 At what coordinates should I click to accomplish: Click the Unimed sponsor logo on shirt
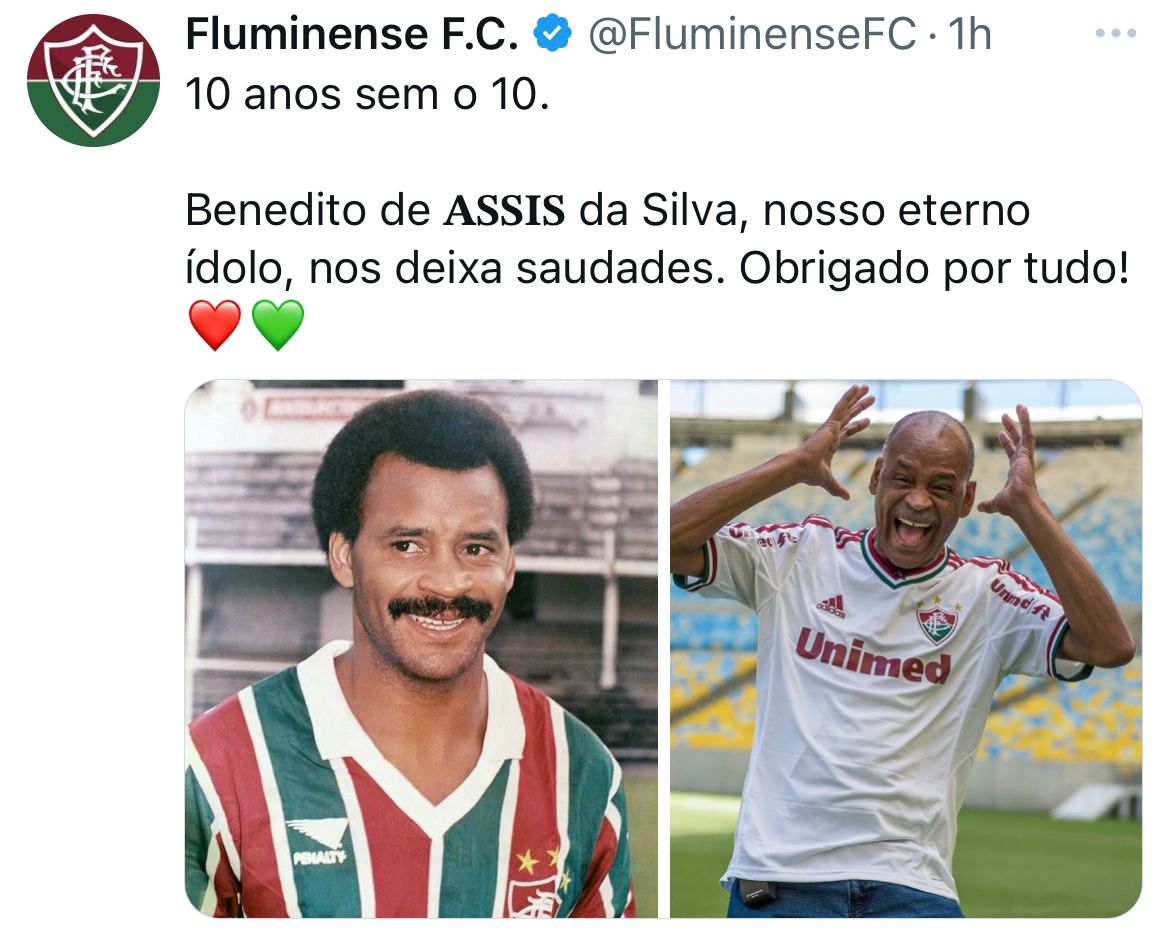873,655
